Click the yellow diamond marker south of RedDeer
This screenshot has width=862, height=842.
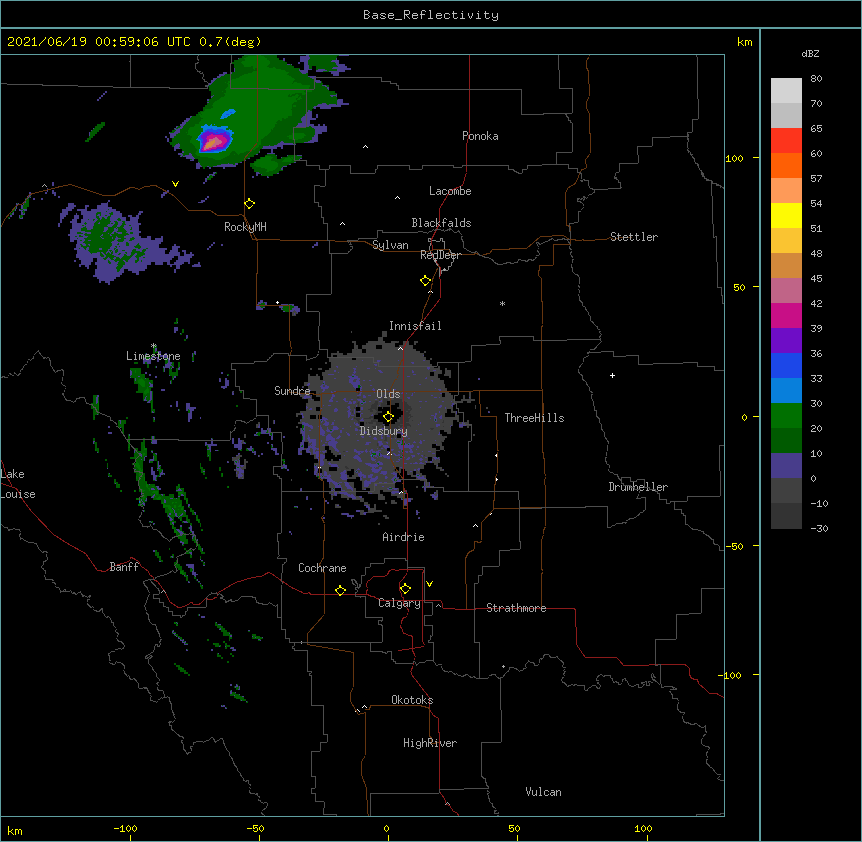[425, 281]
